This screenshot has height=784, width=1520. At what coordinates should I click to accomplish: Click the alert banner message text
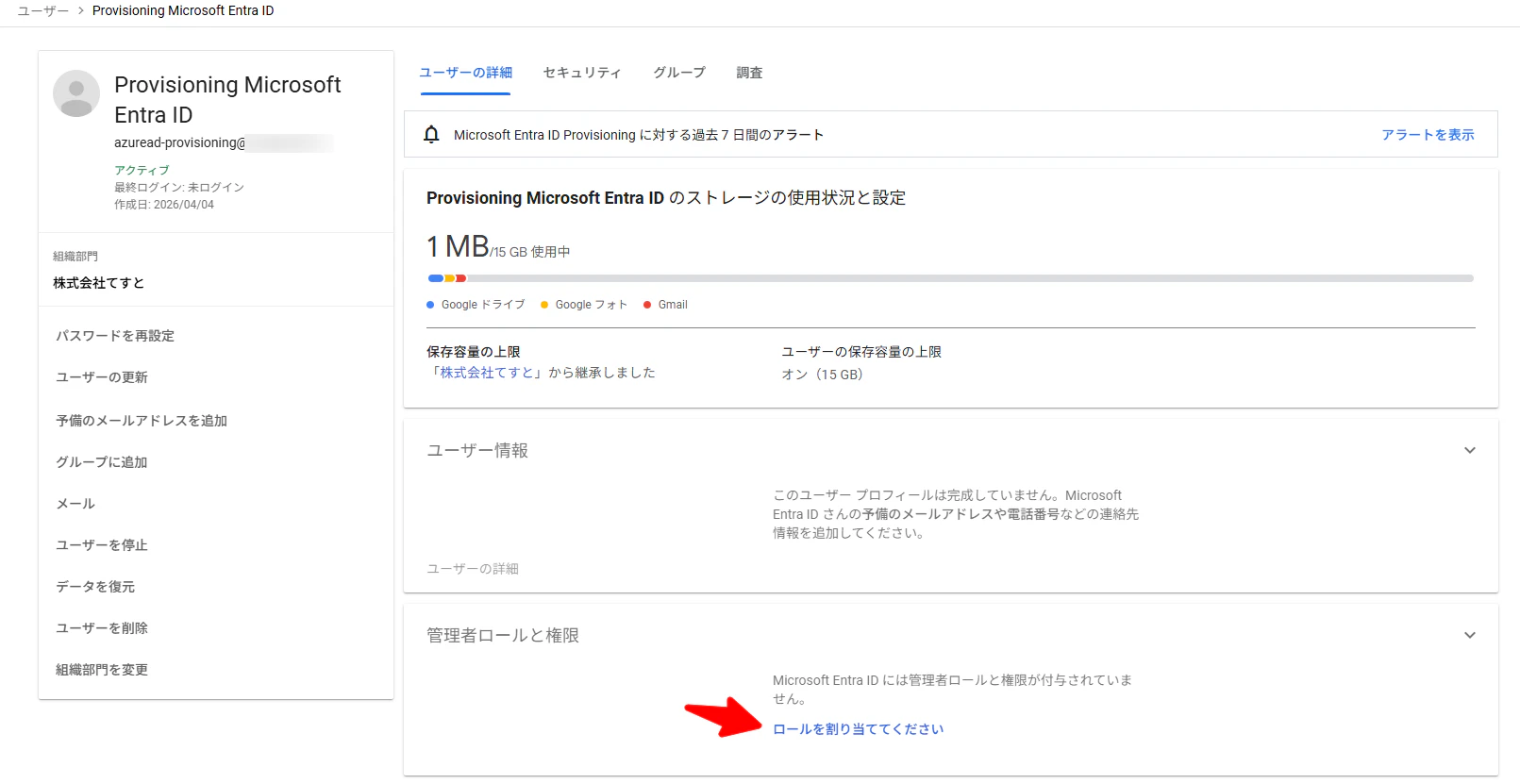coord(639,135)
